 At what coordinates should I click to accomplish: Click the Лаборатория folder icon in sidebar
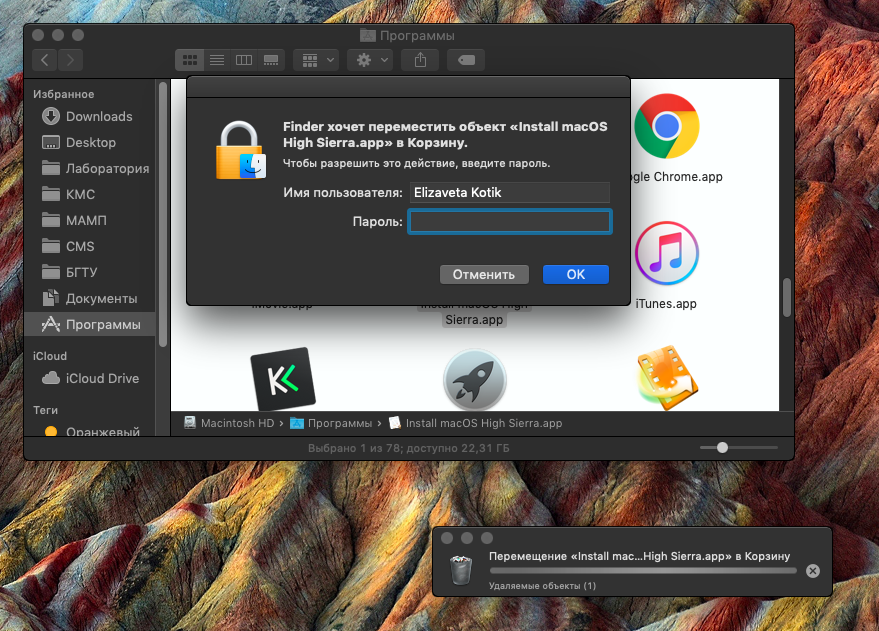[50, 168]
